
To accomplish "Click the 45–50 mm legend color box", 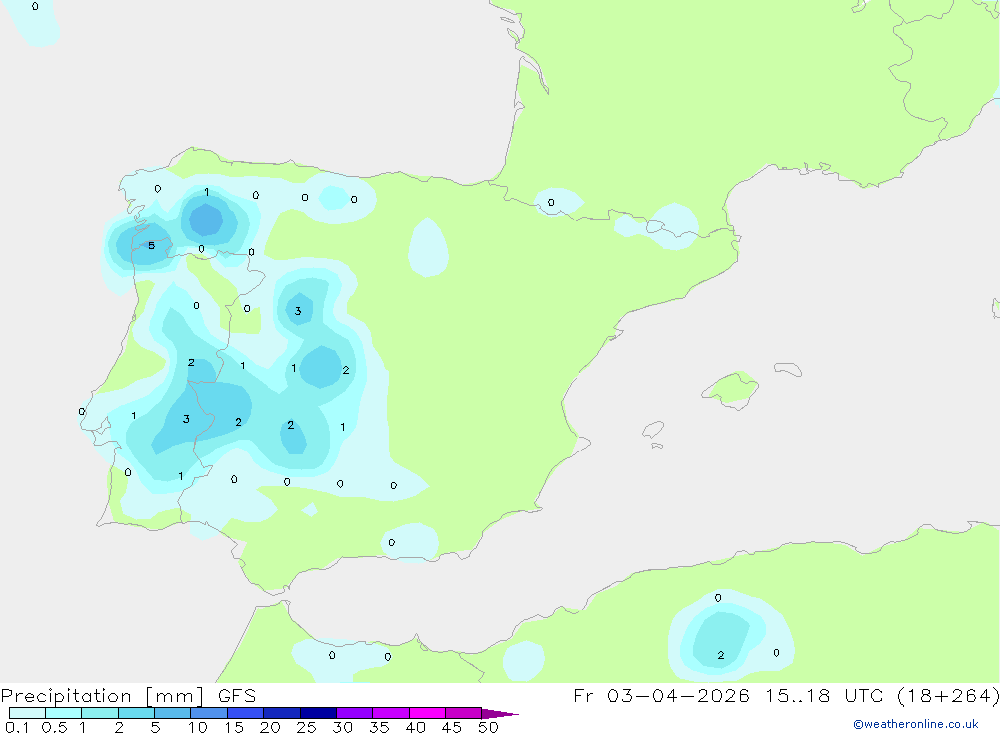I will 464,713.
